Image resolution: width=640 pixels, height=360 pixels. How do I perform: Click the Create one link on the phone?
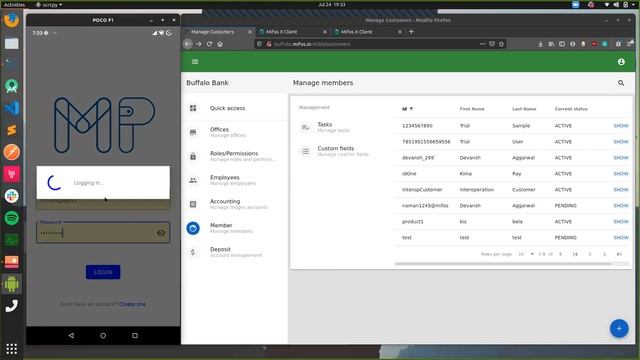click(132, 304)
